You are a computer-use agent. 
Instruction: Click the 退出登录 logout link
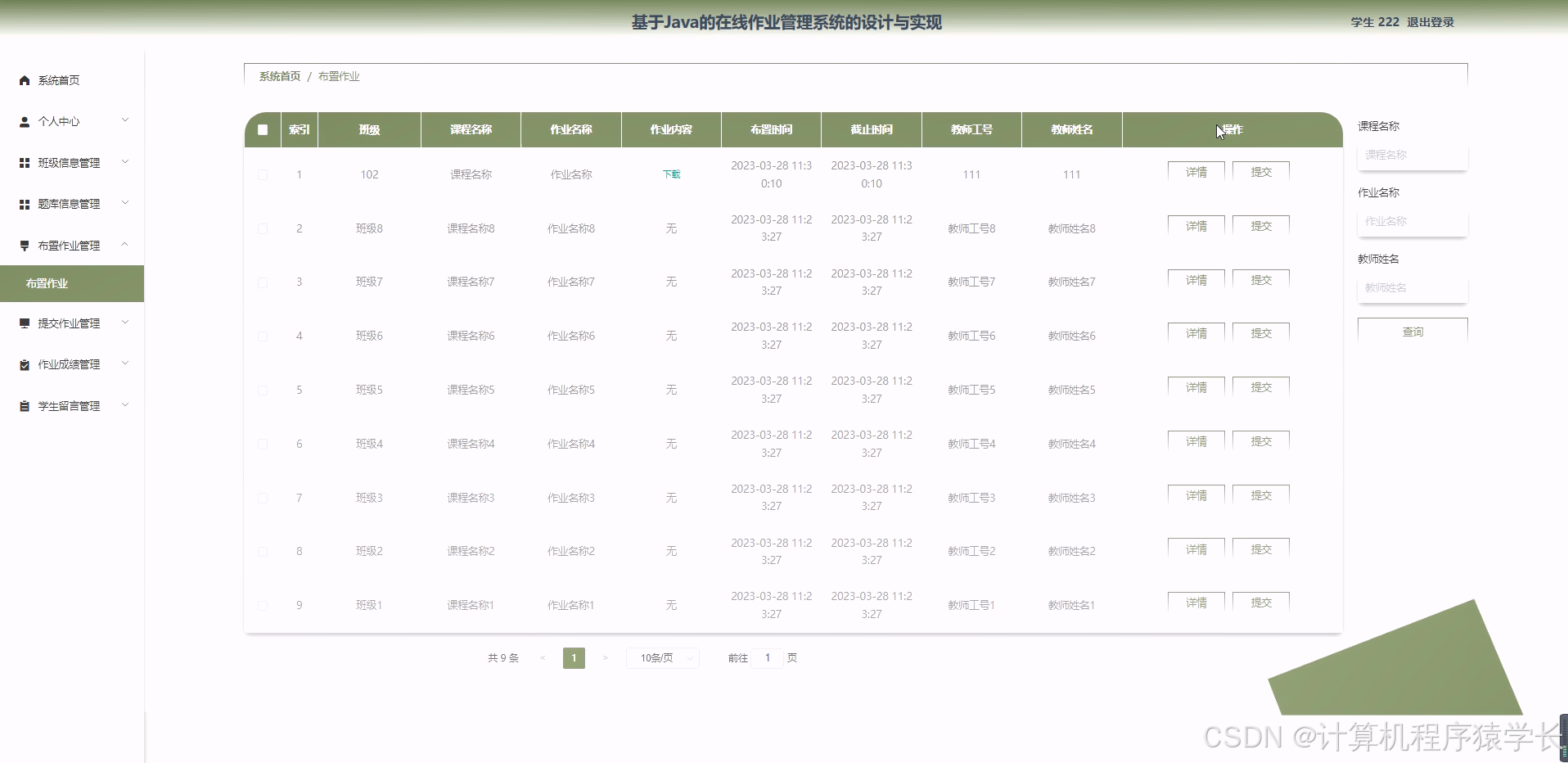click(1431, 22)
